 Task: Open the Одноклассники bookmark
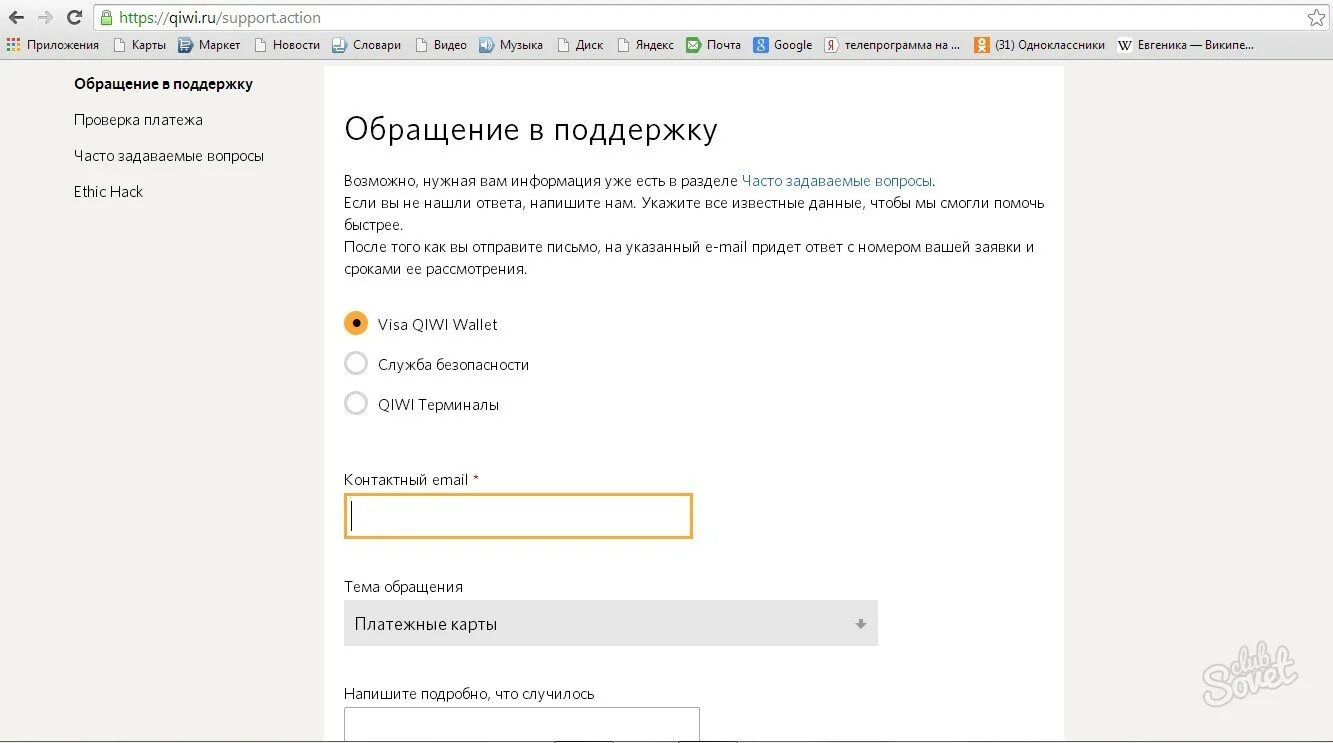click(1040, 45)
